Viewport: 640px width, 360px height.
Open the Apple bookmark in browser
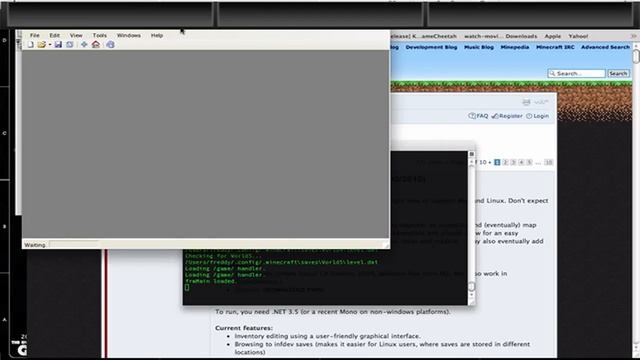coord(553,36)
